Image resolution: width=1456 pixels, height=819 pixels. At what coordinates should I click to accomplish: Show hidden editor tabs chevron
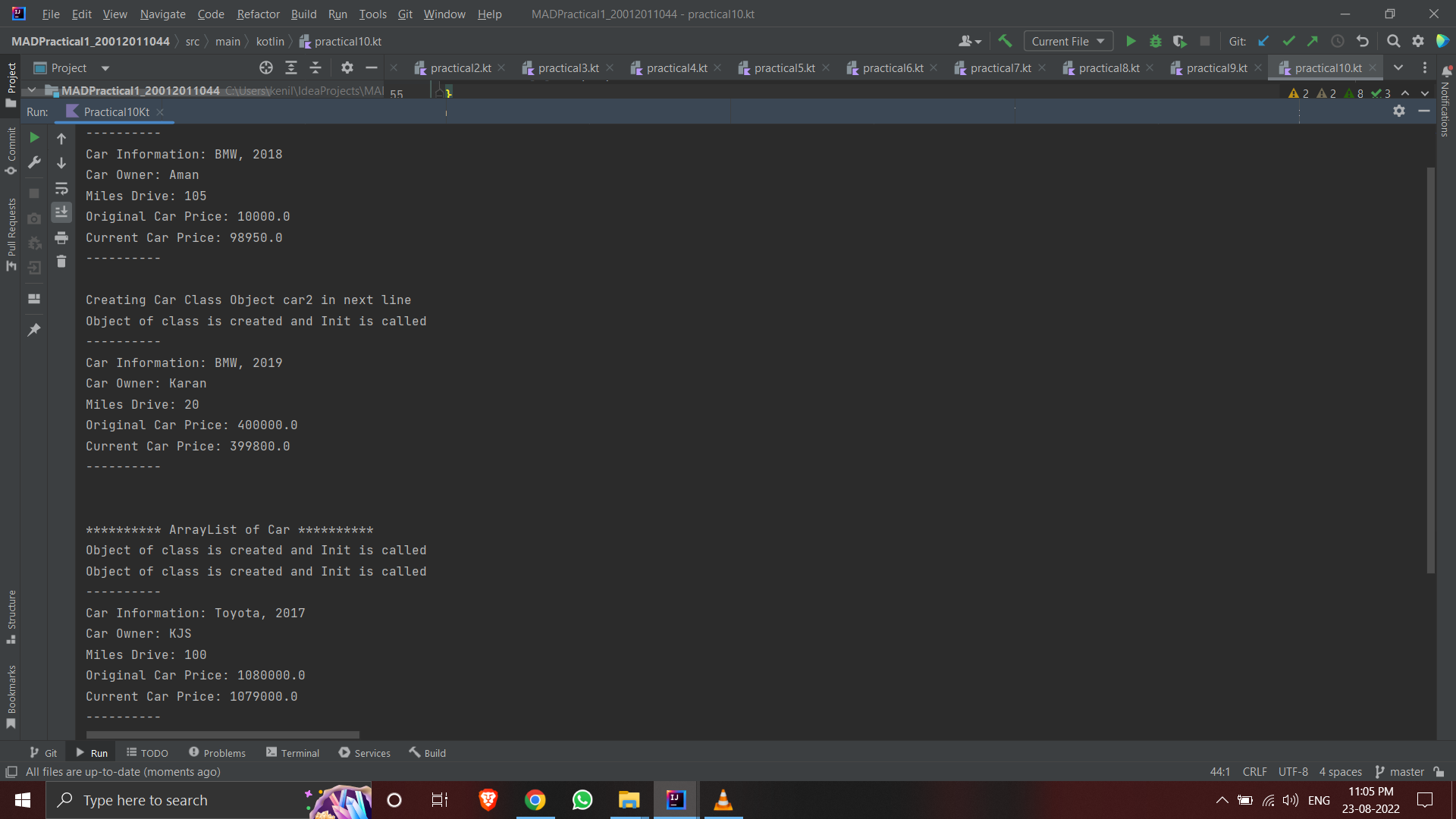click(x=1398, y=68)
